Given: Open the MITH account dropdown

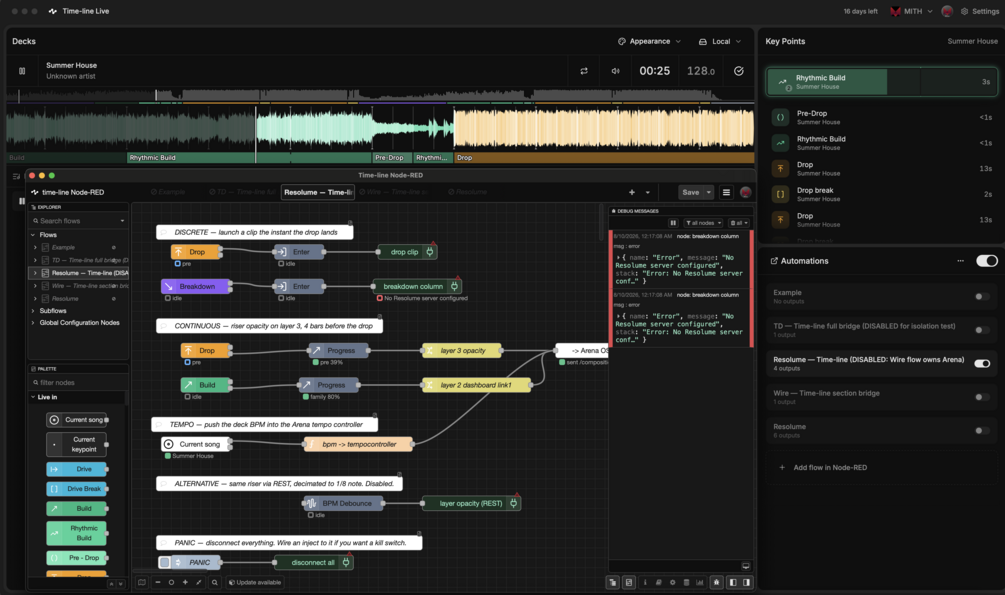Looking at the screenshot, I should pyautogui.click(x=911, y=12).
